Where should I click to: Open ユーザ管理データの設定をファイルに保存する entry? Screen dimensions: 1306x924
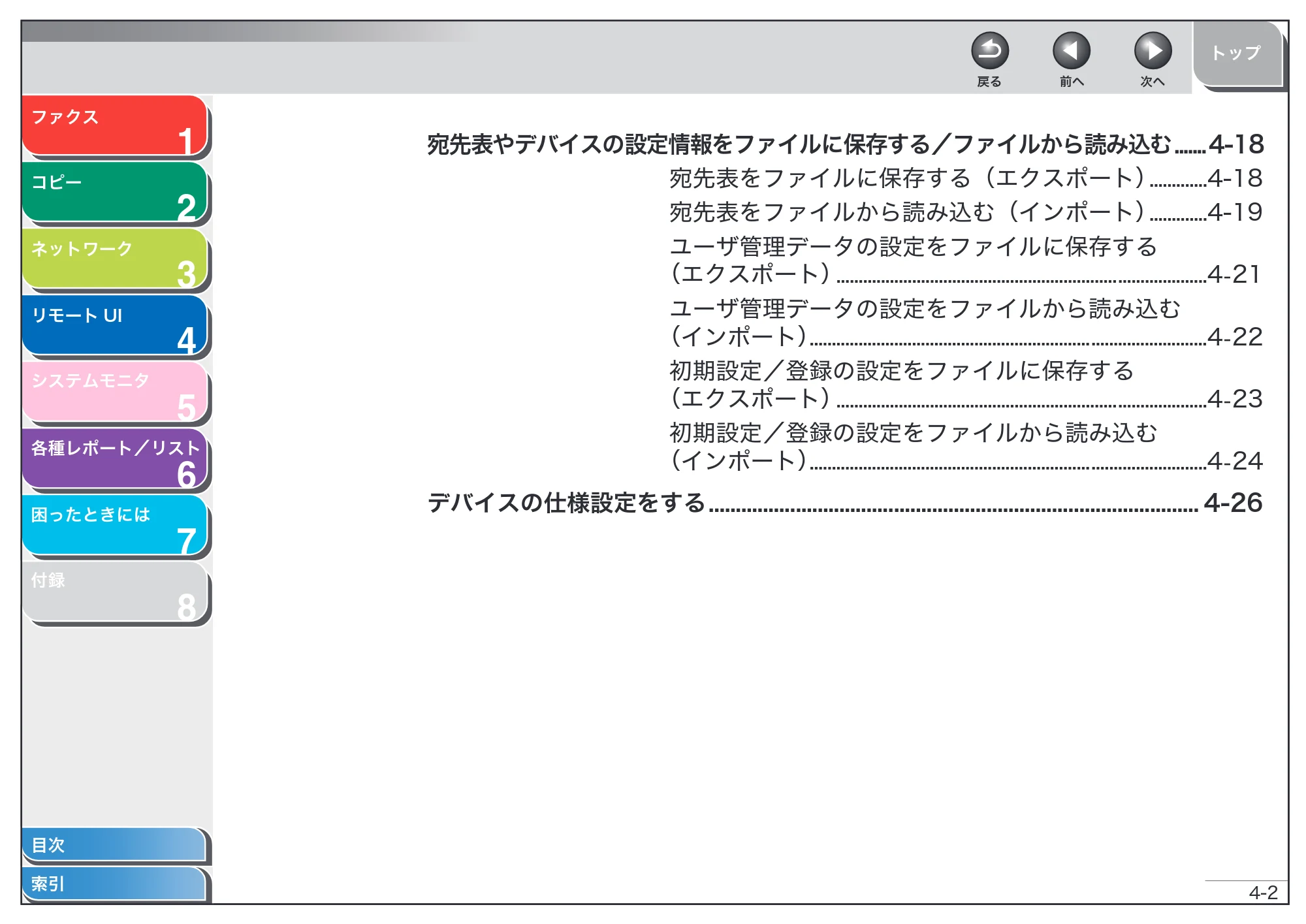click(x=966, y=260)
